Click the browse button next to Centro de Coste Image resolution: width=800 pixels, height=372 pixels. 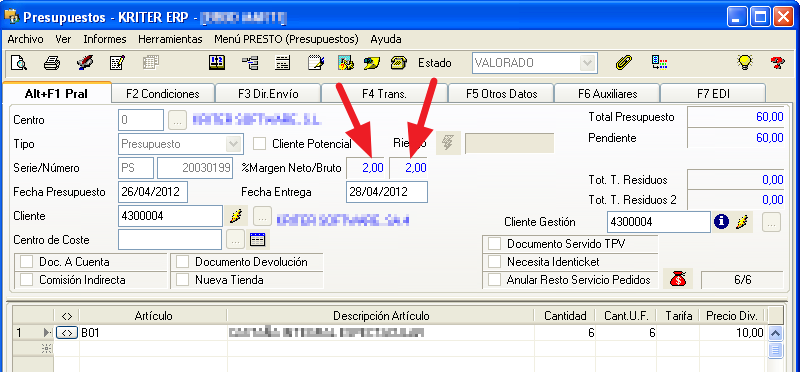[235, 239]
